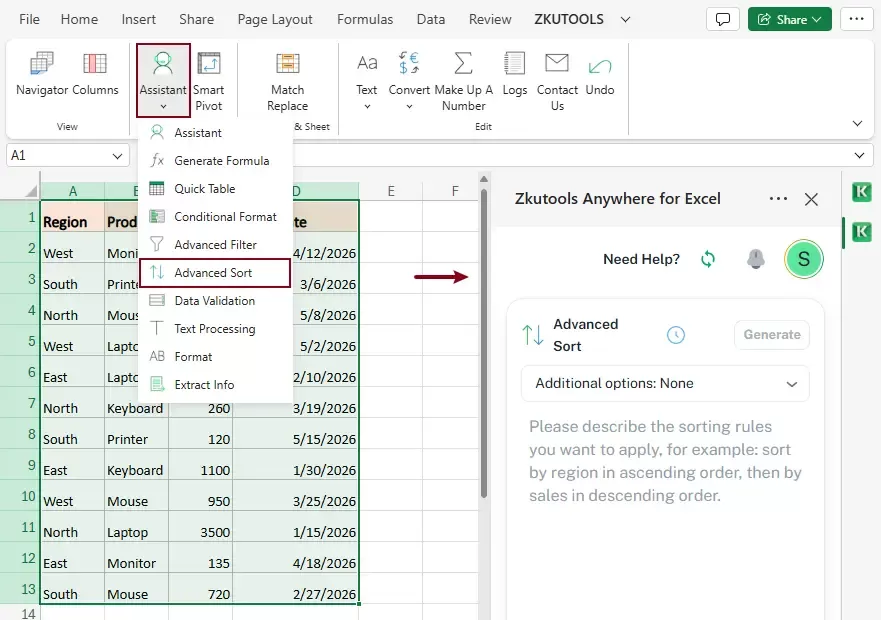Open notifications bell icon

(756, 259)
